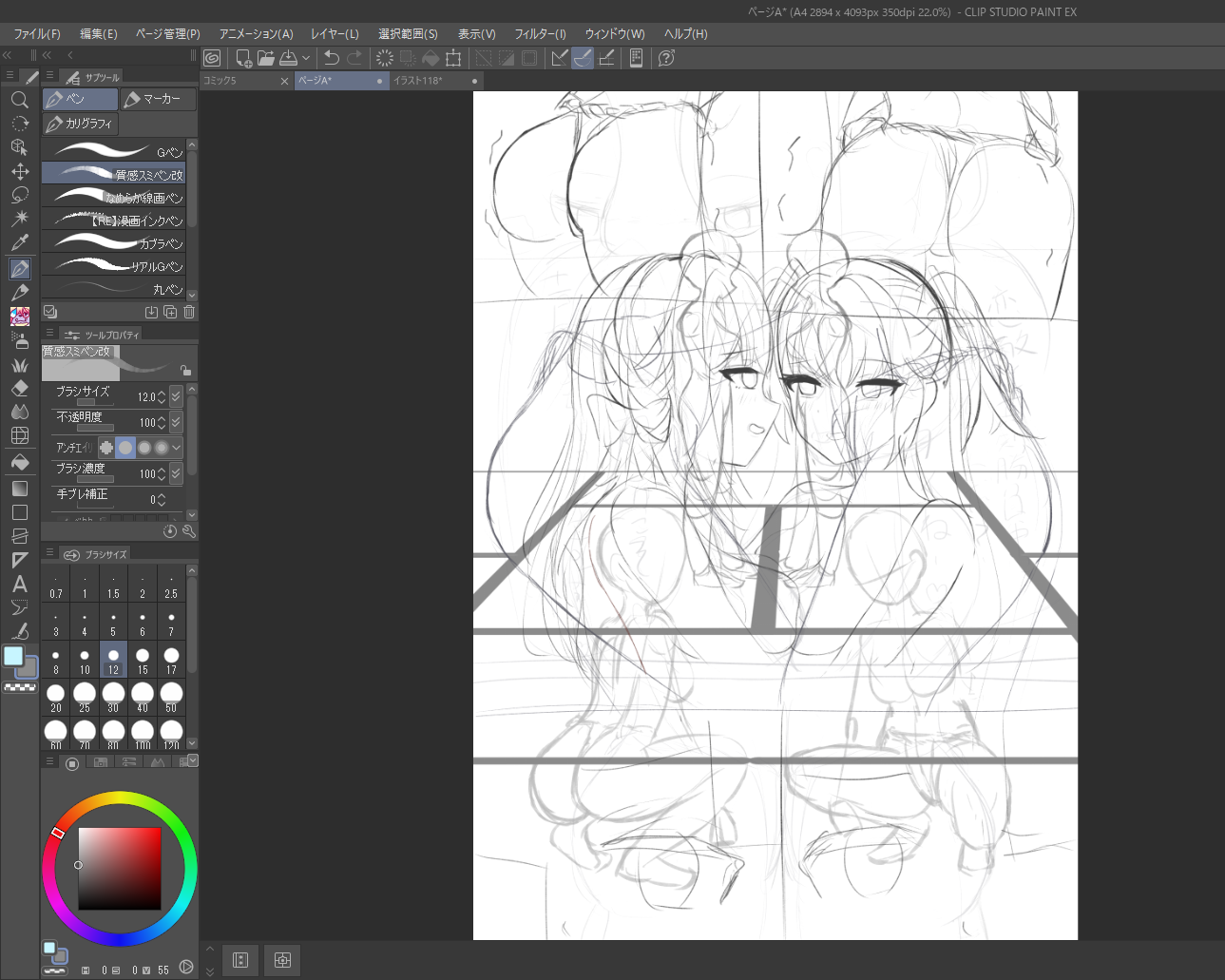The image size is (1225, 980).
Task: Click the Scale/Rotate transform toolbar icon
Action: pyautogui.click(x=453, y=58)
